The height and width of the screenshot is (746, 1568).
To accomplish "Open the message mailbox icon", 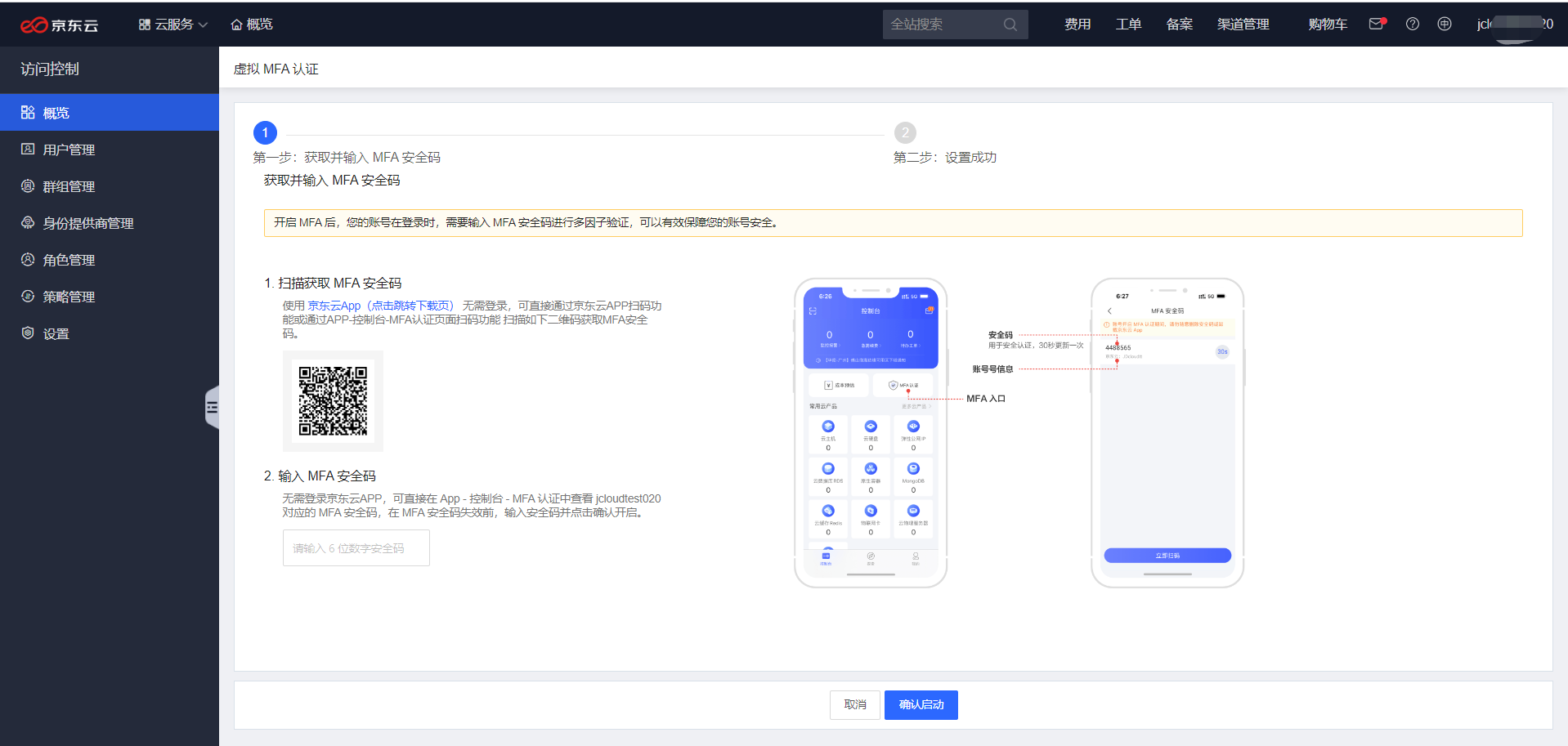I will coord(1378,24).
